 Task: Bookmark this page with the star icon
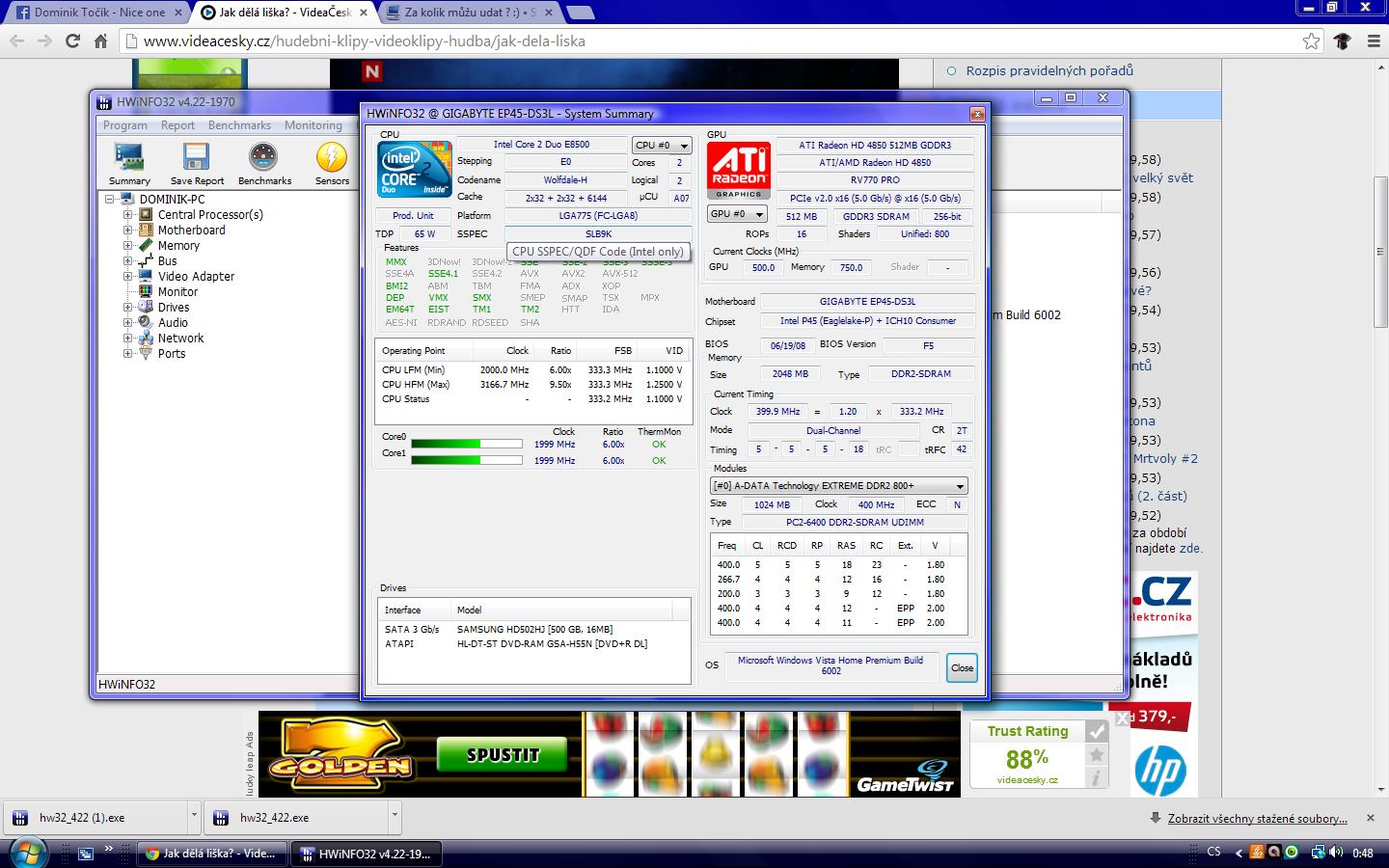click(1311, 41)
